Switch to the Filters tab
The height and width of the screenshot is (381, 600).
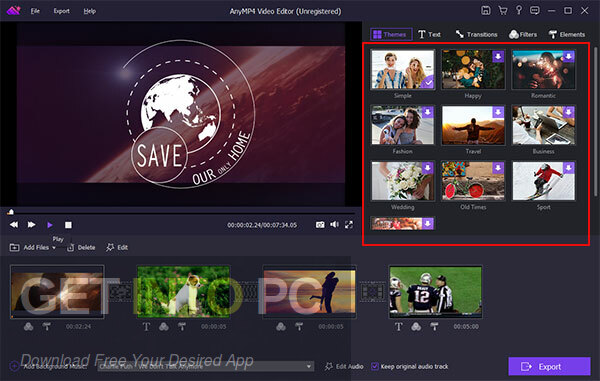click(523, 34)
